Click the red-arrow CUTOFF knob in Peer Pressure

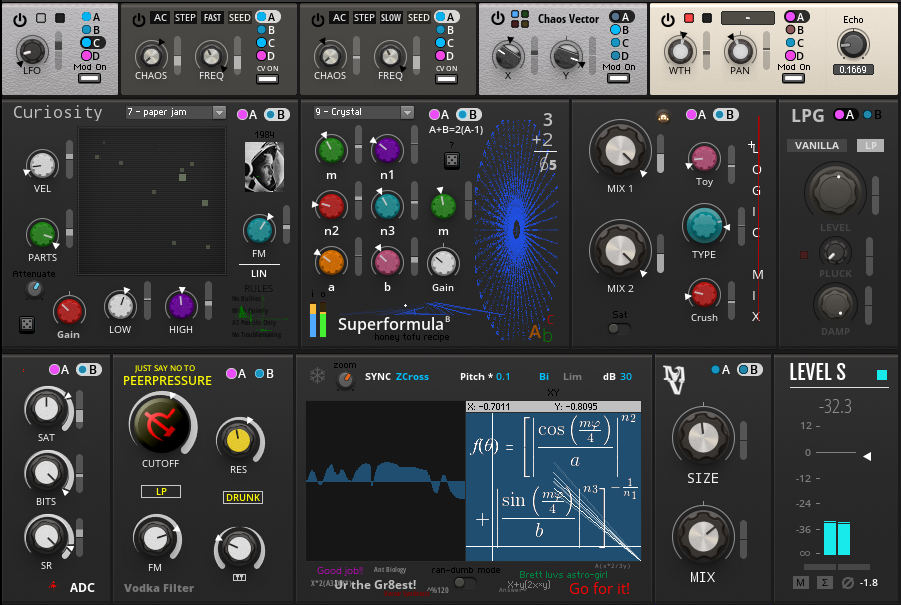[162, 424]
